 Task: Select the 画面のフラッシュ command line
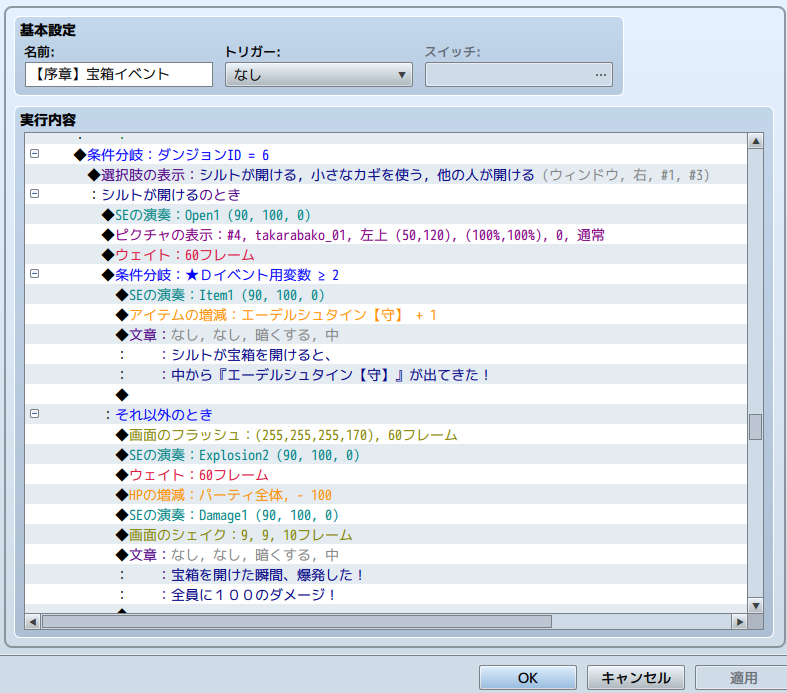pos(385,435)
